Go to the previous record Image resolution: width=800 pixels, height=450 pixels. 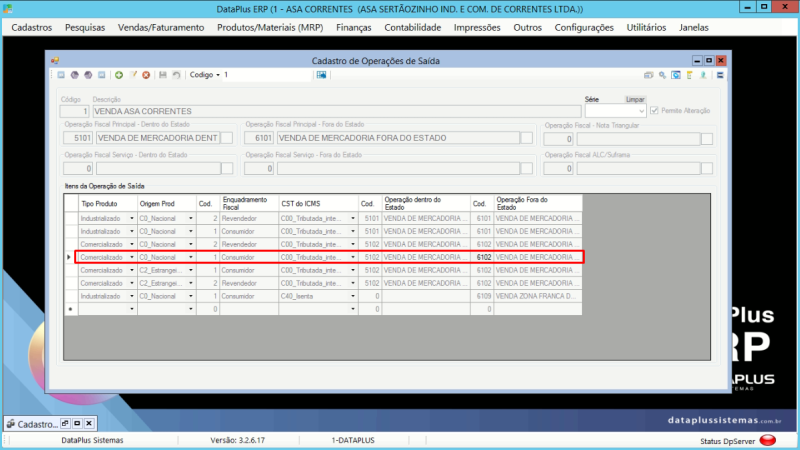(74, 75)
